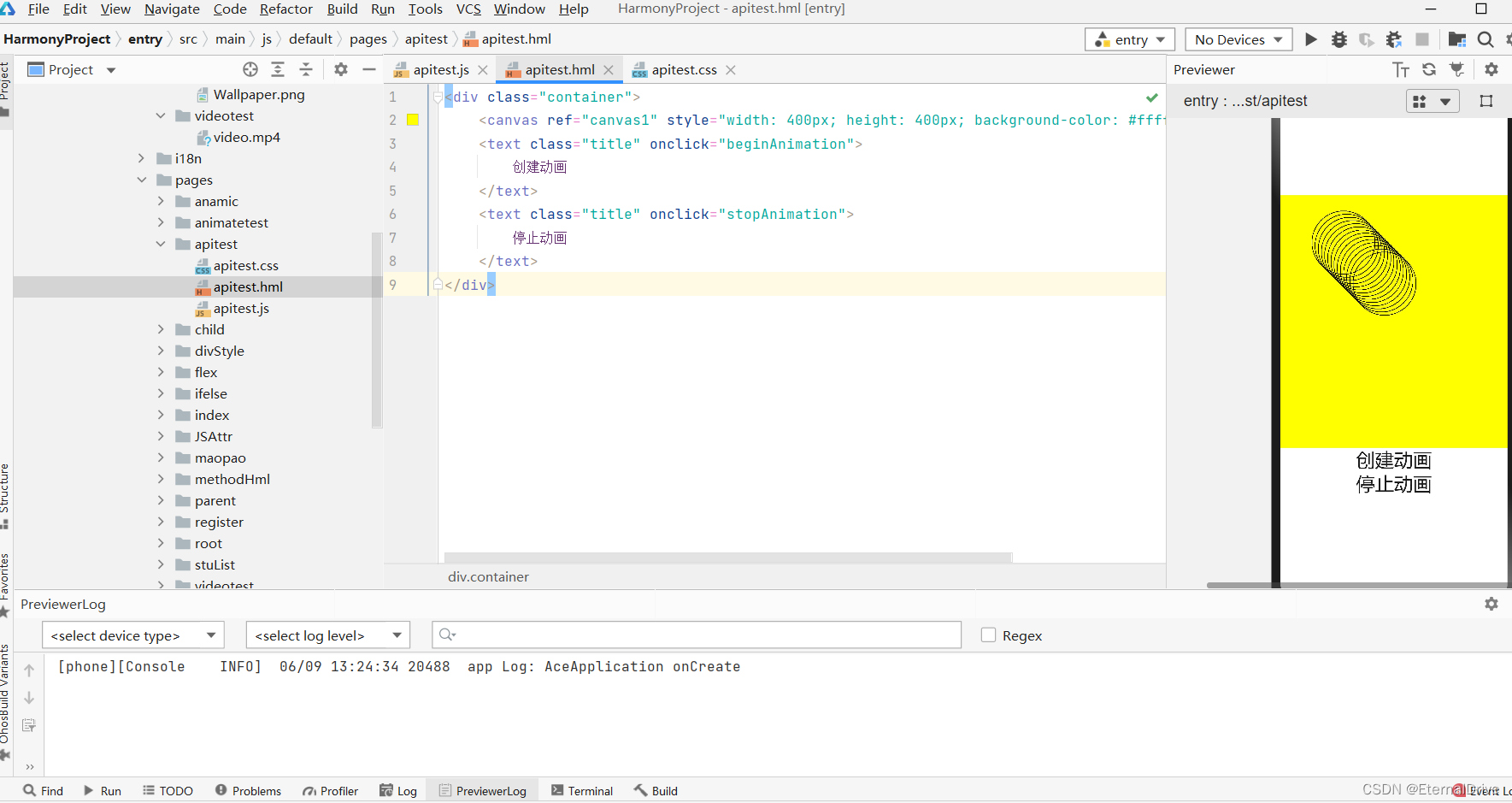The width and height of the screenshot is (1512, 803).
Task: Open the select log level dropdown
Action: [328, 635]
